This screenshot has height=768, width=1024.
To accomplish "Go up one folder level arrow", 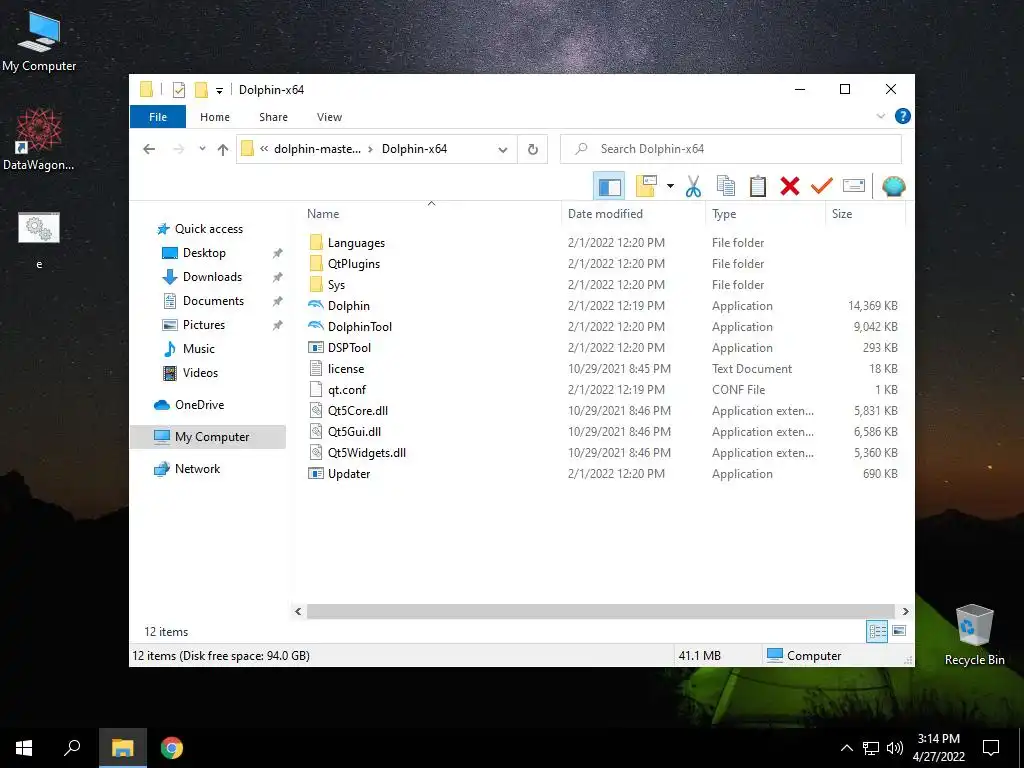I will point(223,149).
